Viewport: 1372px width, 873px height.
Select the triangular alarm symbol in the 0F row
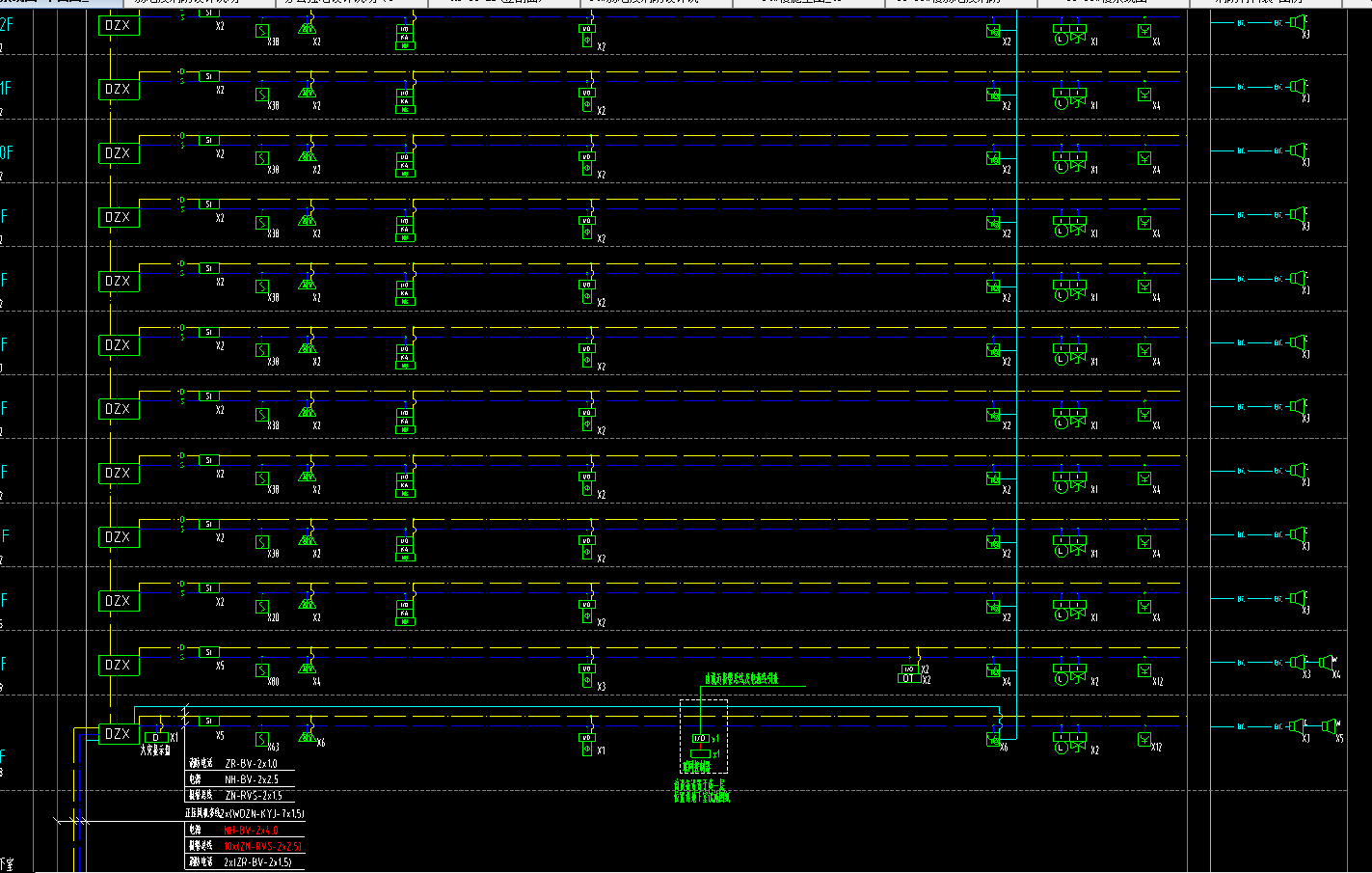[x=307, y=156]
